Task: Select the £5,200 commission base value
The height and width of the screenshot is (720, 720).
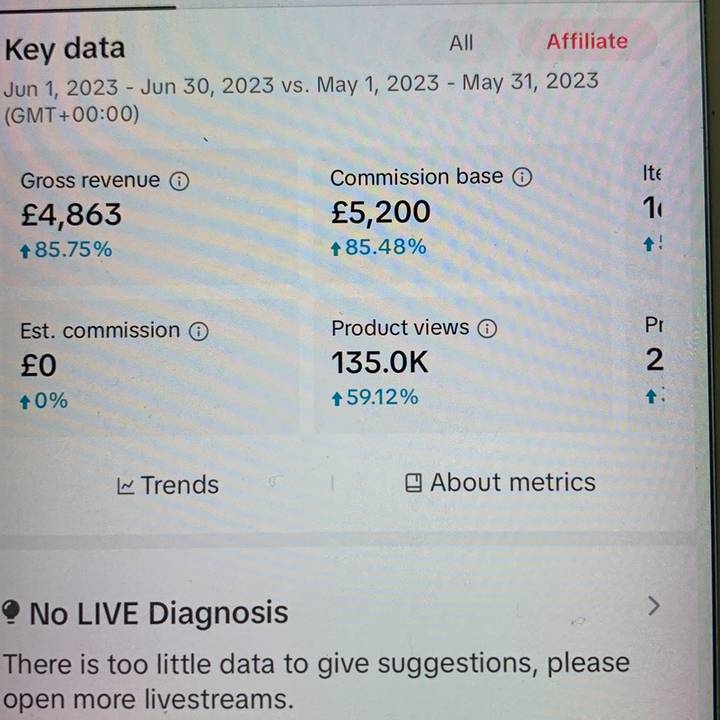Action: click(x=381, y=212)
